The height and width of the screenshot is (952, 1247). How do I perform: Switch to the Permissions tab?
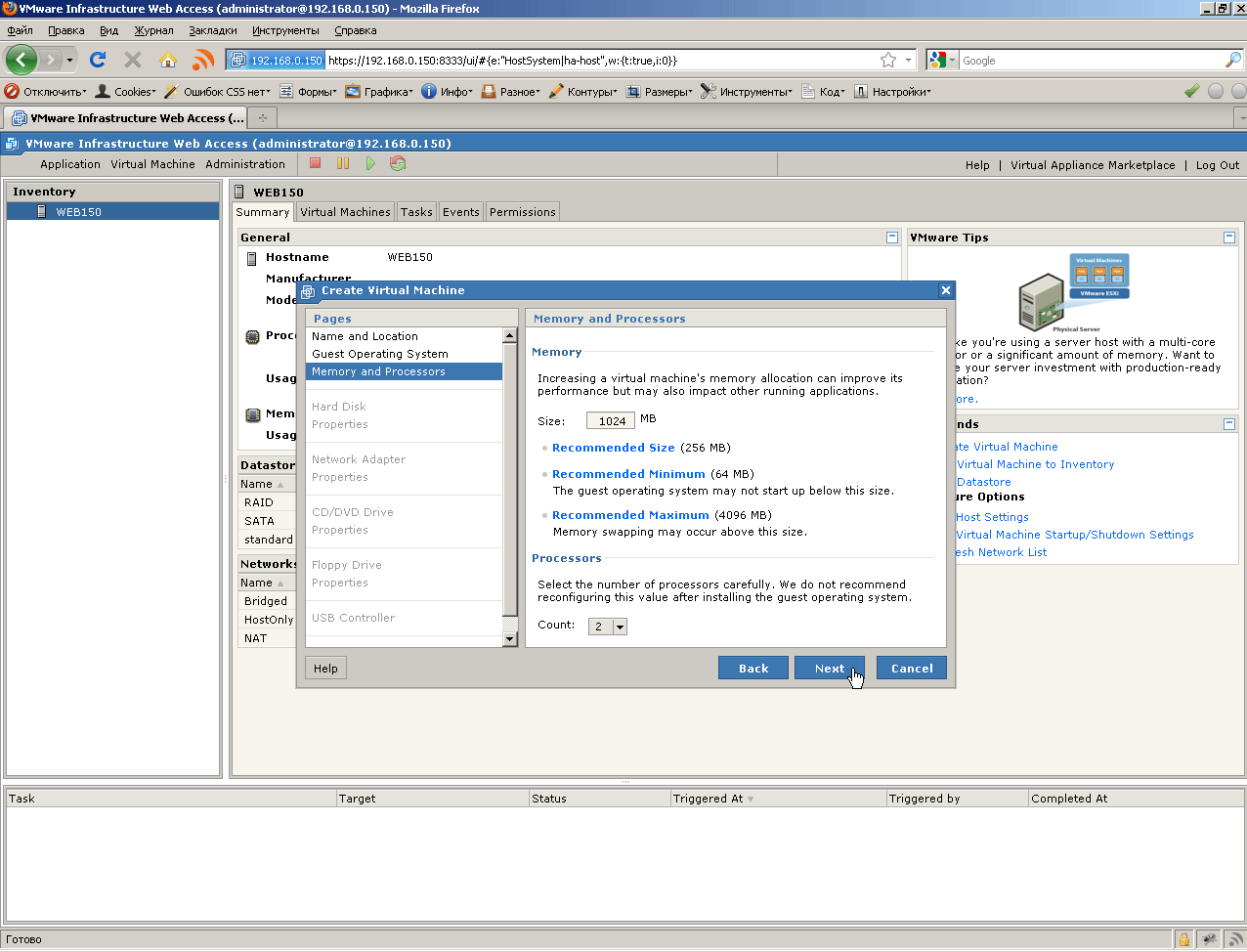522,212
